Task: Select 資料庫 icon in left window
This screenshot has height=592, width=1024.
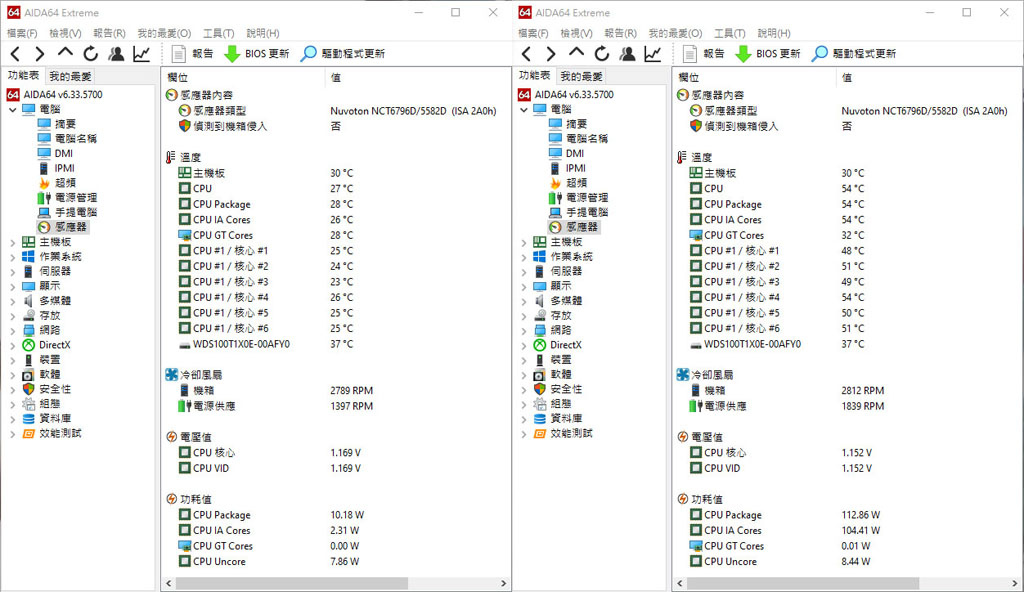Action: [x=28, y=418]
